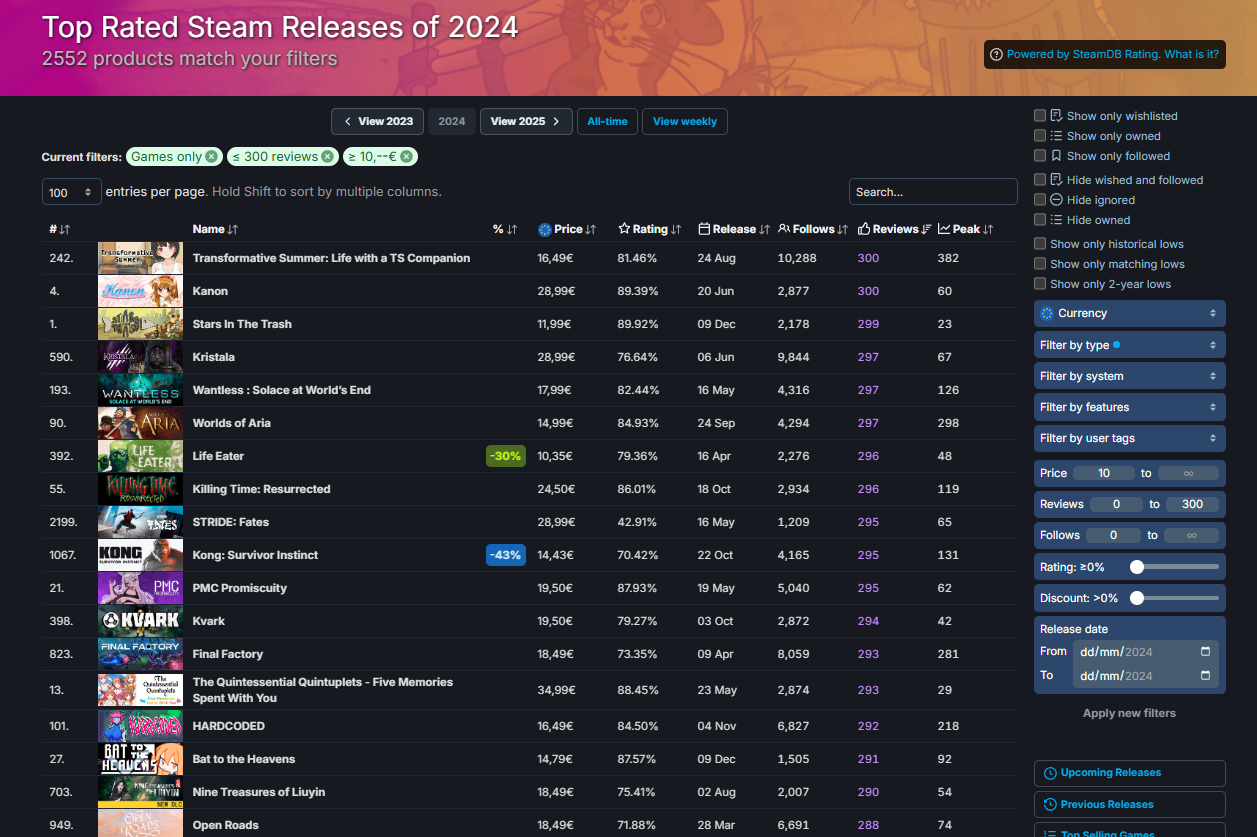This screenshot has height=837, width=1257.
Task: Sort by Peak chart column header
Action: pos(965,229)
